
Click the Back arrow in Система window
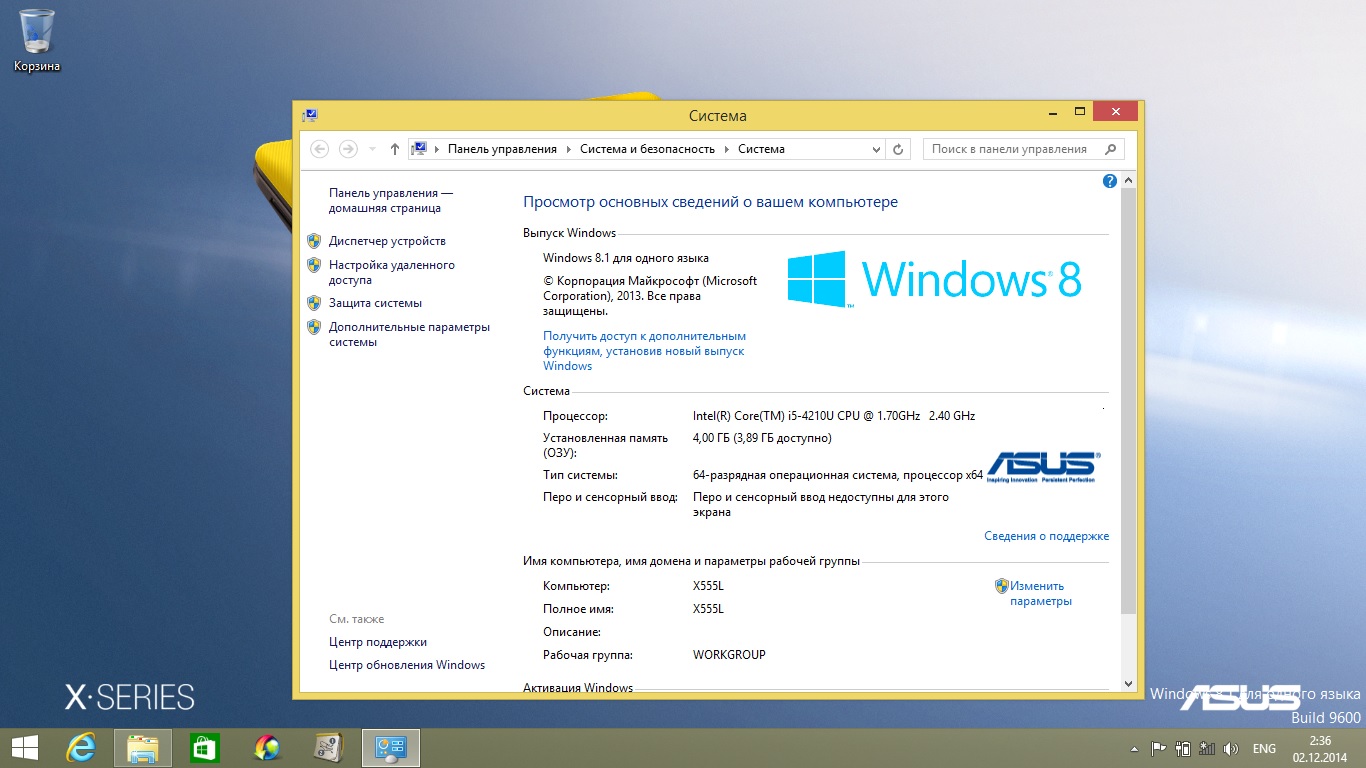320,149
